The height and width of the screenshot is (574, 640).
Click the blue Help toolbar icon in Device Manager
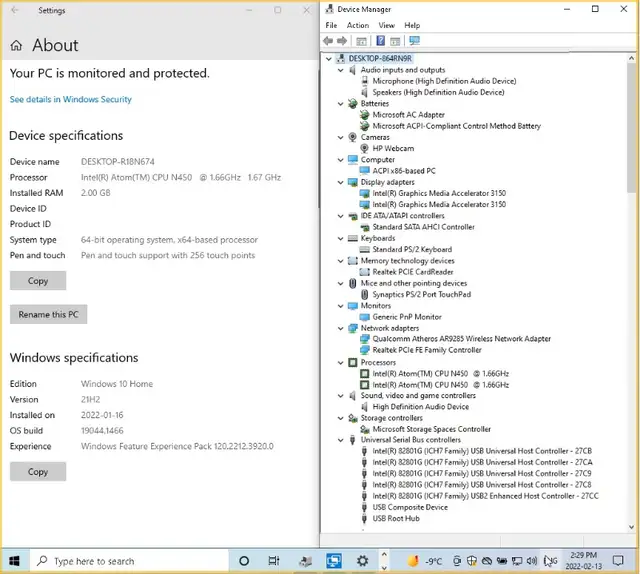[380, 40]
